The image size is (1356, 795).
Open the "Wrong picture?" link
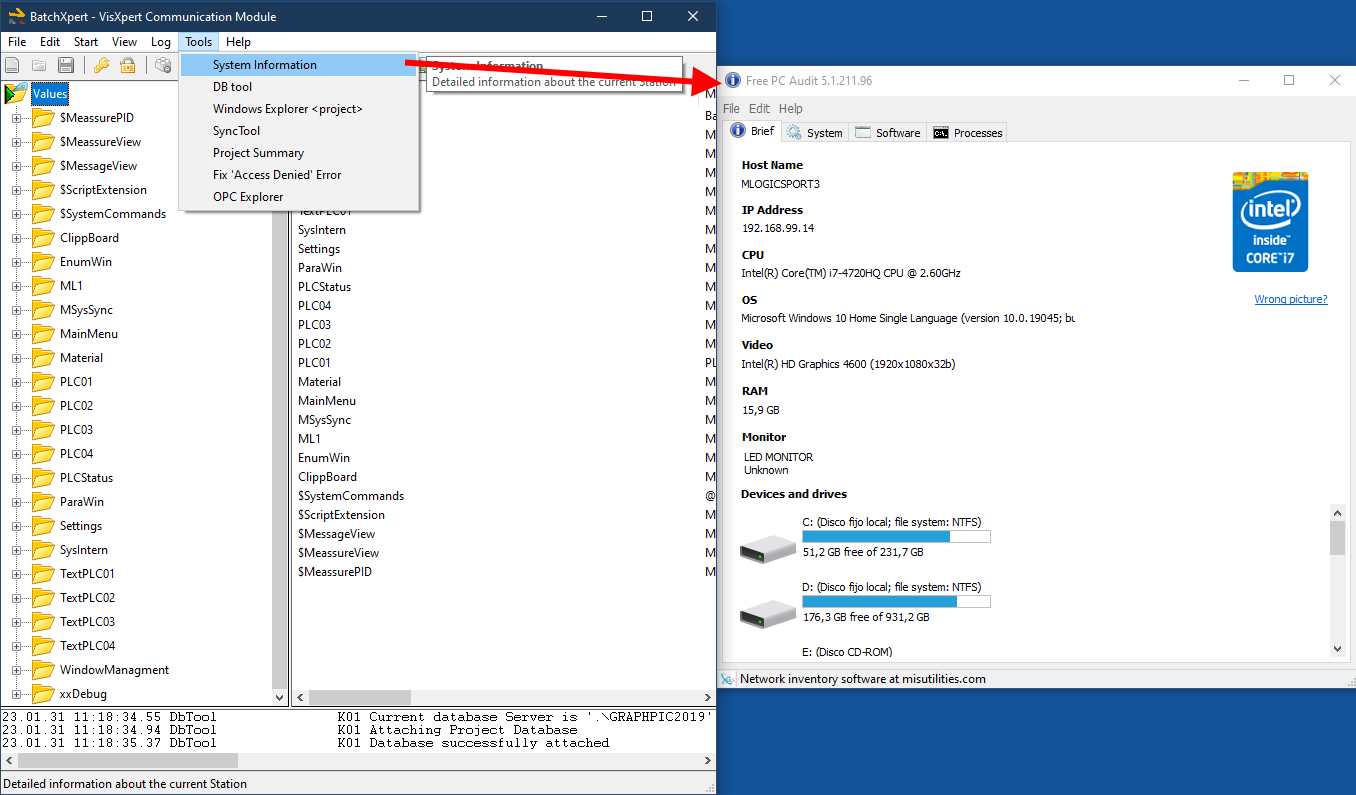point(1290,299)
